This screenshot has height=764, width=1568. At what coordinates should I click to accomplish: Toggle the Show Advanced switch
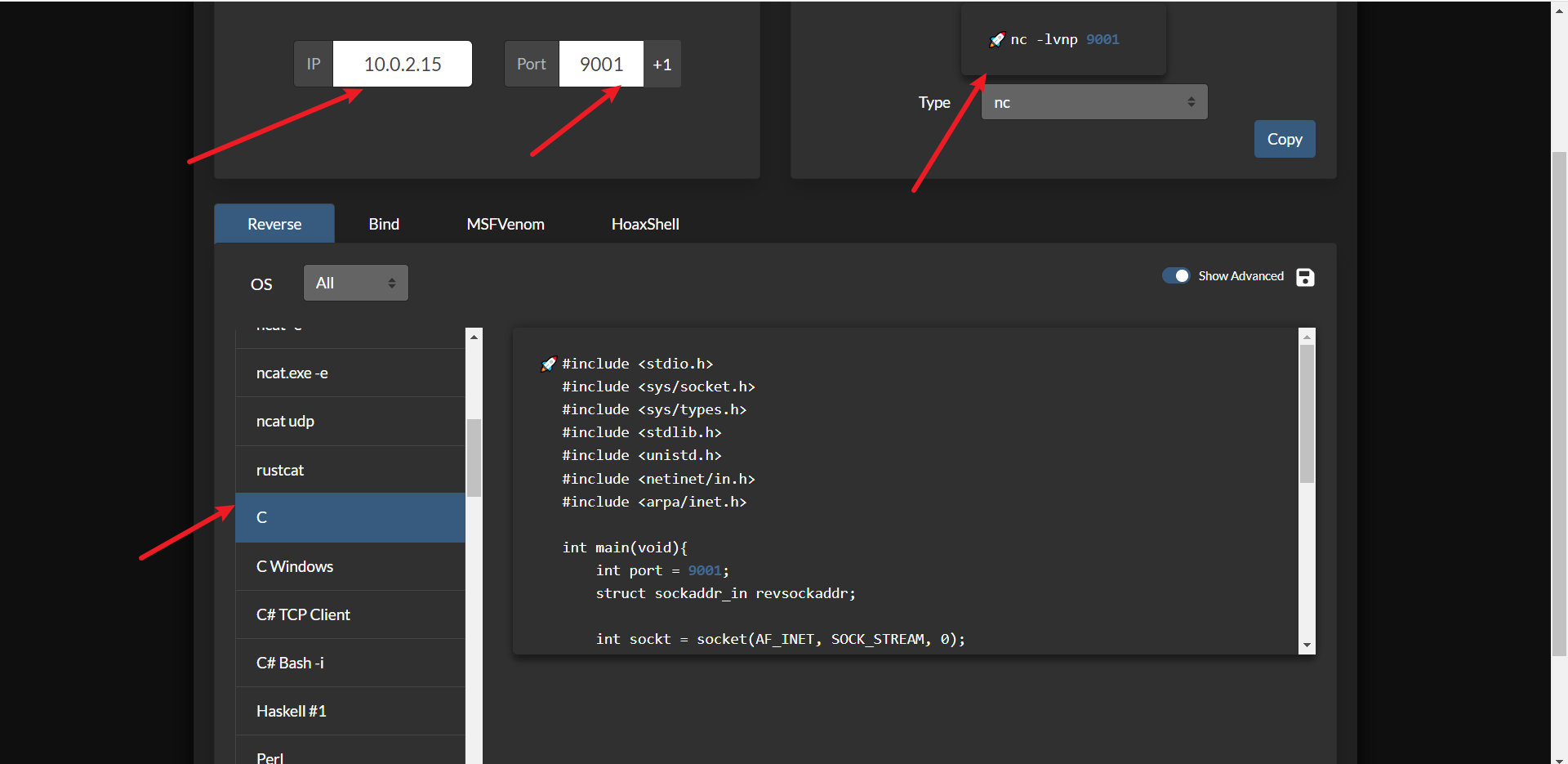coord(1176,276)
